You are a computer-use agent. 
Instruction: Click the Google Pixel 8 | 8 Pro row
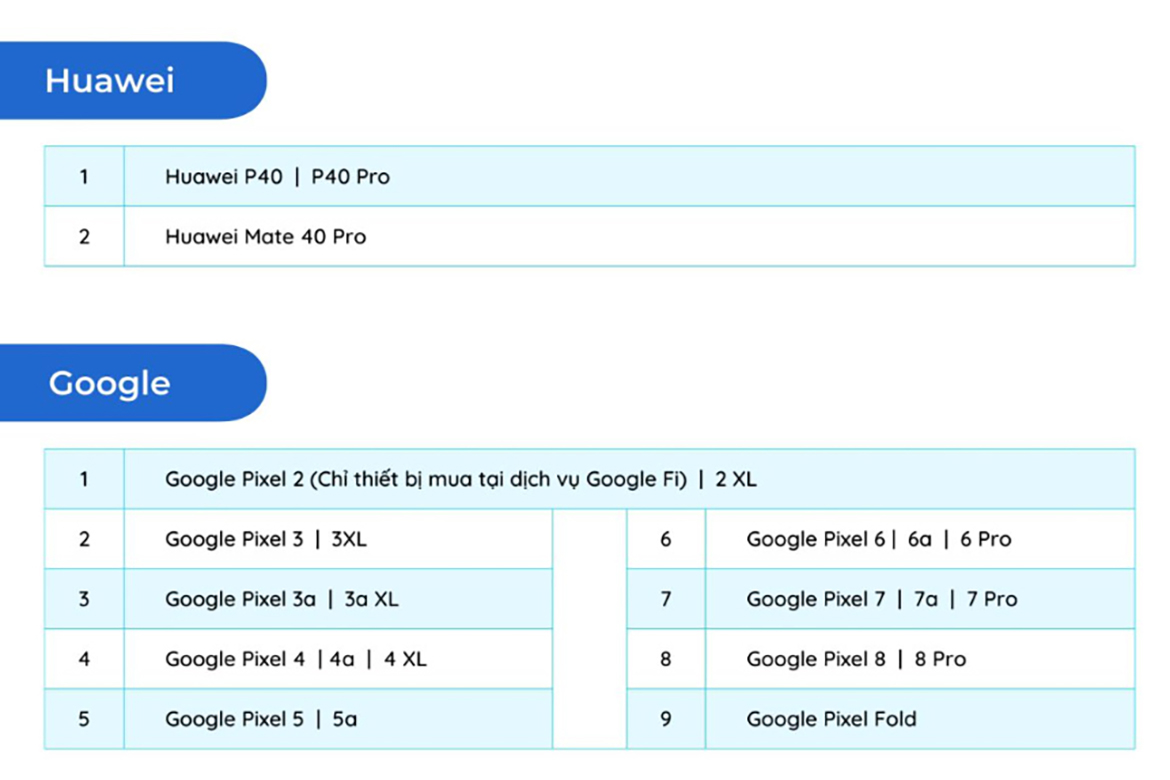tap(856, 659)
